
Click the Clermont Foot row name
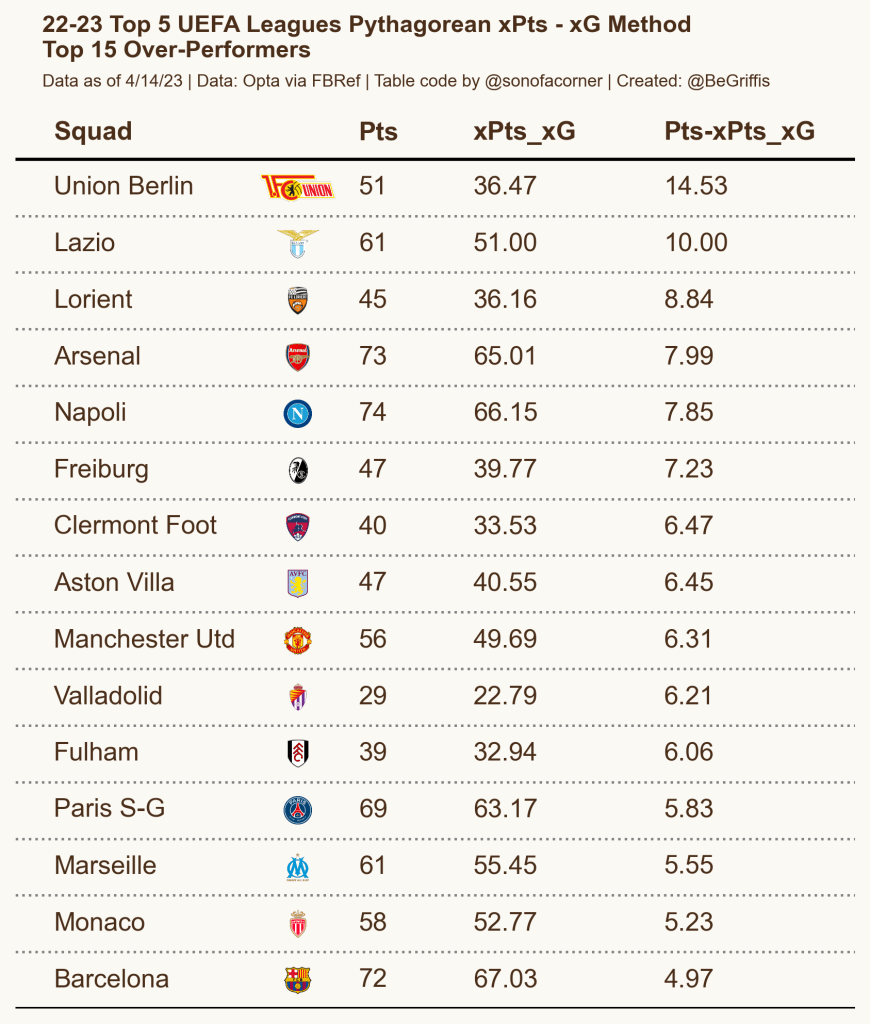coord(135,526)
